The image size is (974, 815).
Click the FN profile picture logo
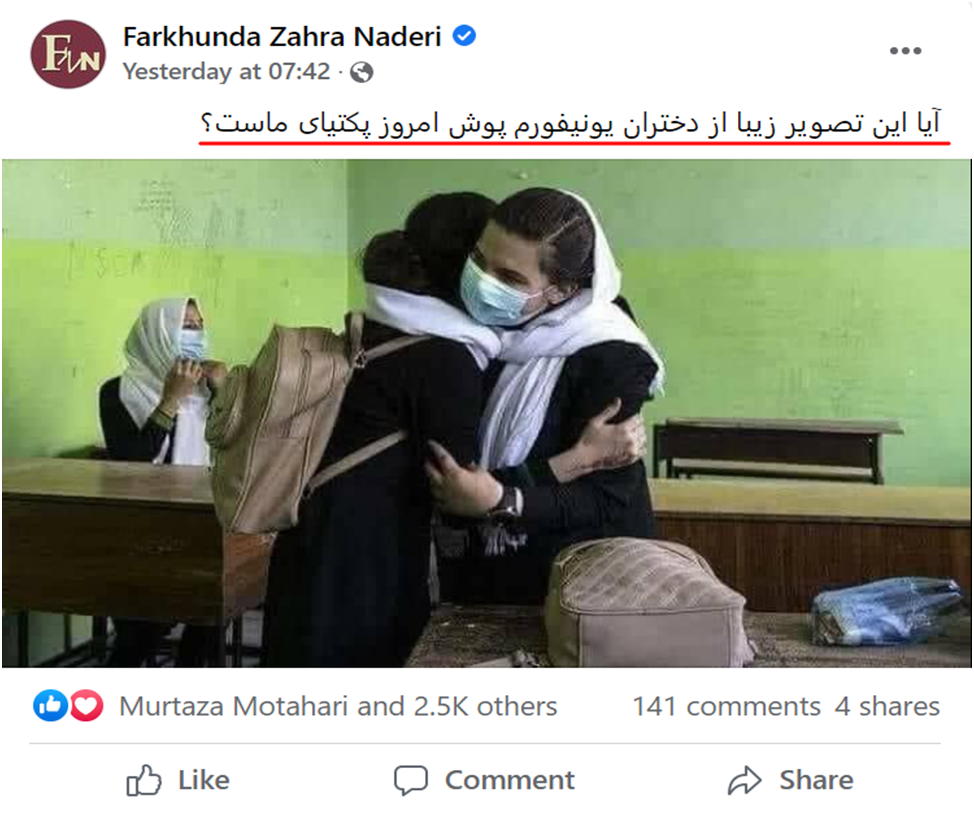point(68,54)
